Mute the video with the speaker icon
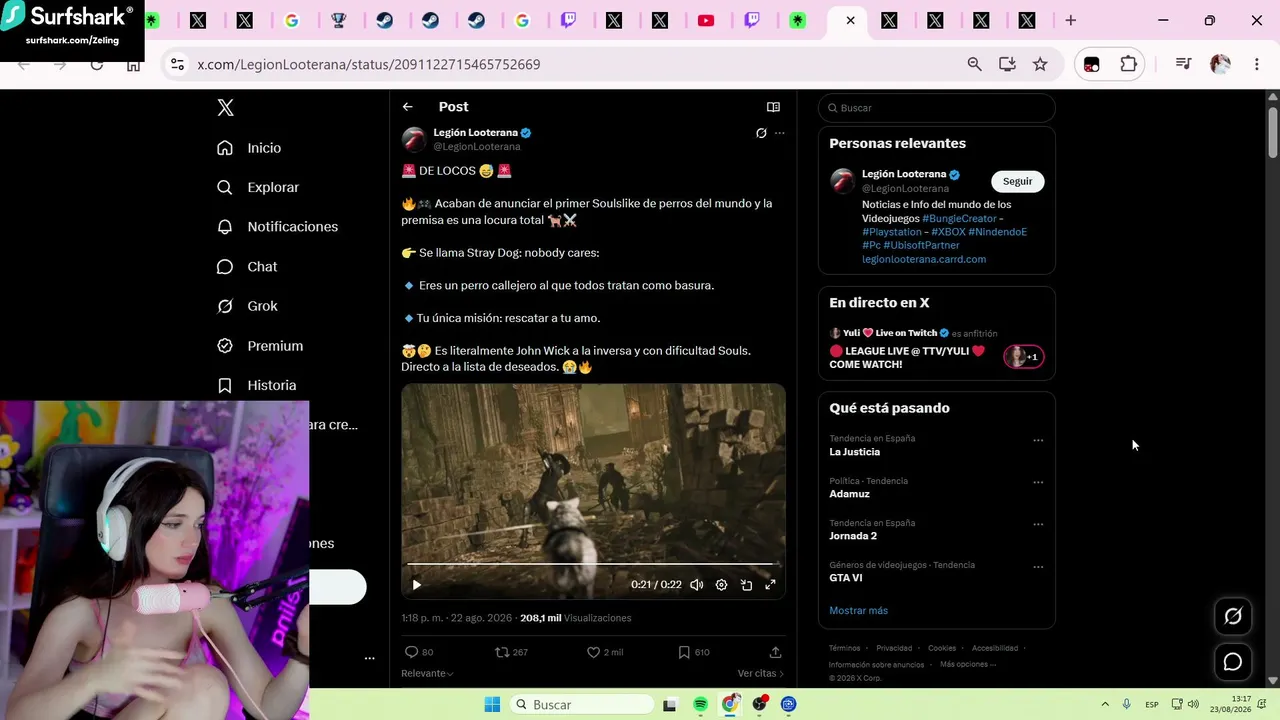Viewport: 1280px width, 720px height. (697, 585)
